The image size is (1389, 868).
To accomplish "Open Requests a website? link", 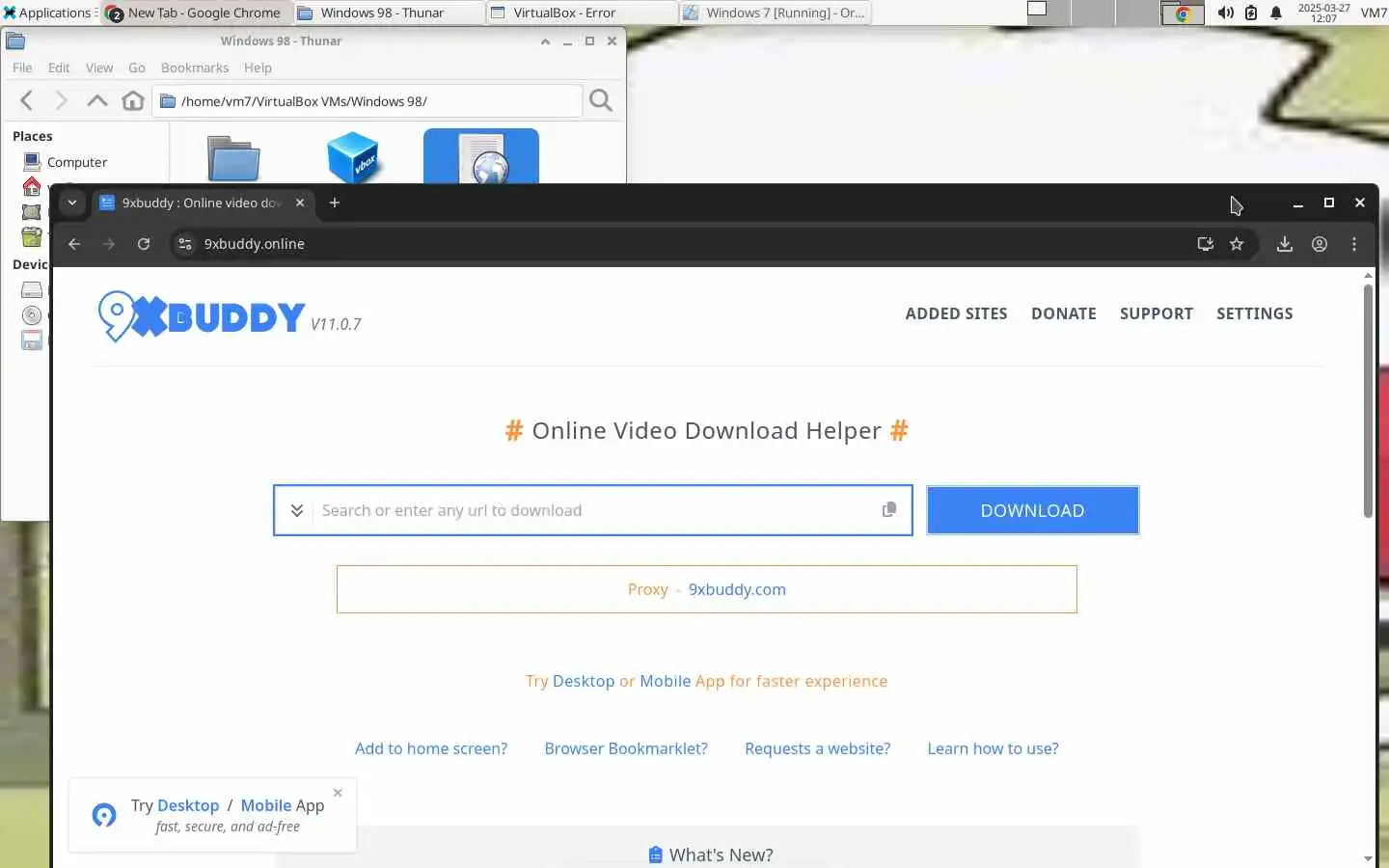I will [x=817, y=748].
